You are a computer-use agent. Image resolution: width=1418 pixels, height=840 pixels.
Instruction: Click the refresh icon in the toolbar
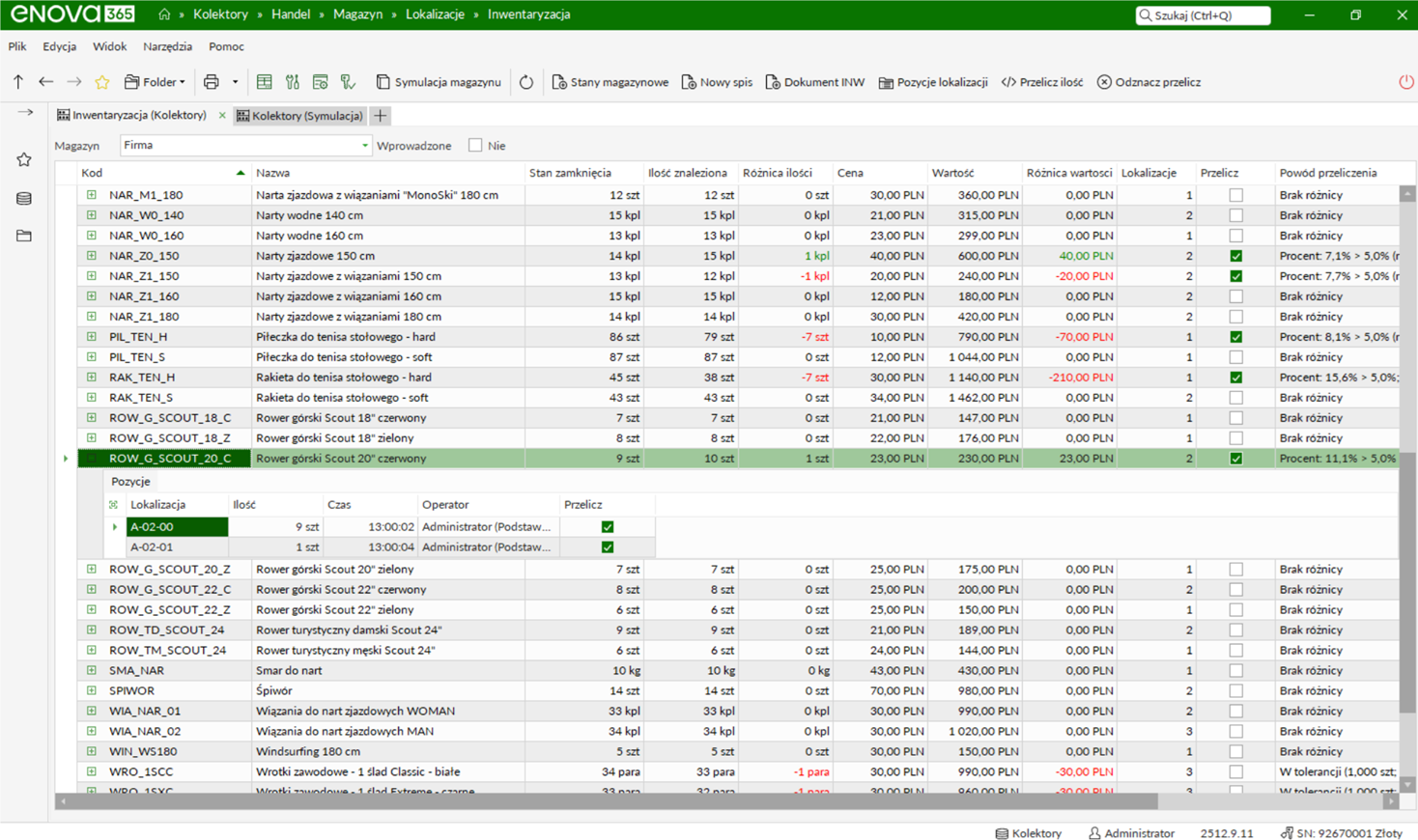pos(526,82)
